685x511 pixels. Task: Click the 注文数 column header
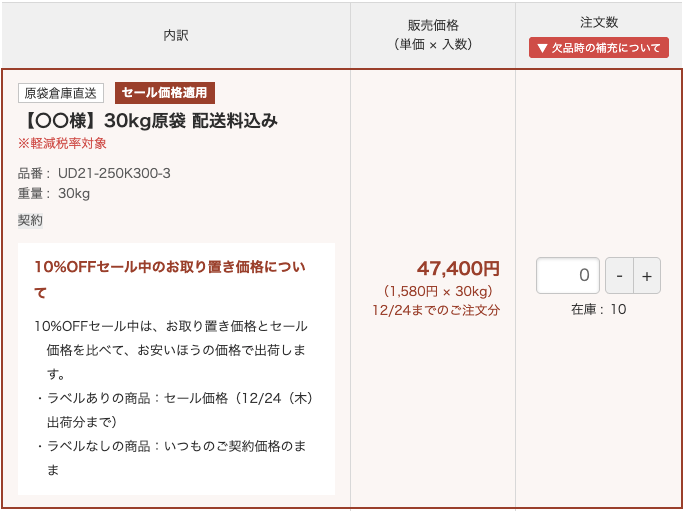point(599,22)
